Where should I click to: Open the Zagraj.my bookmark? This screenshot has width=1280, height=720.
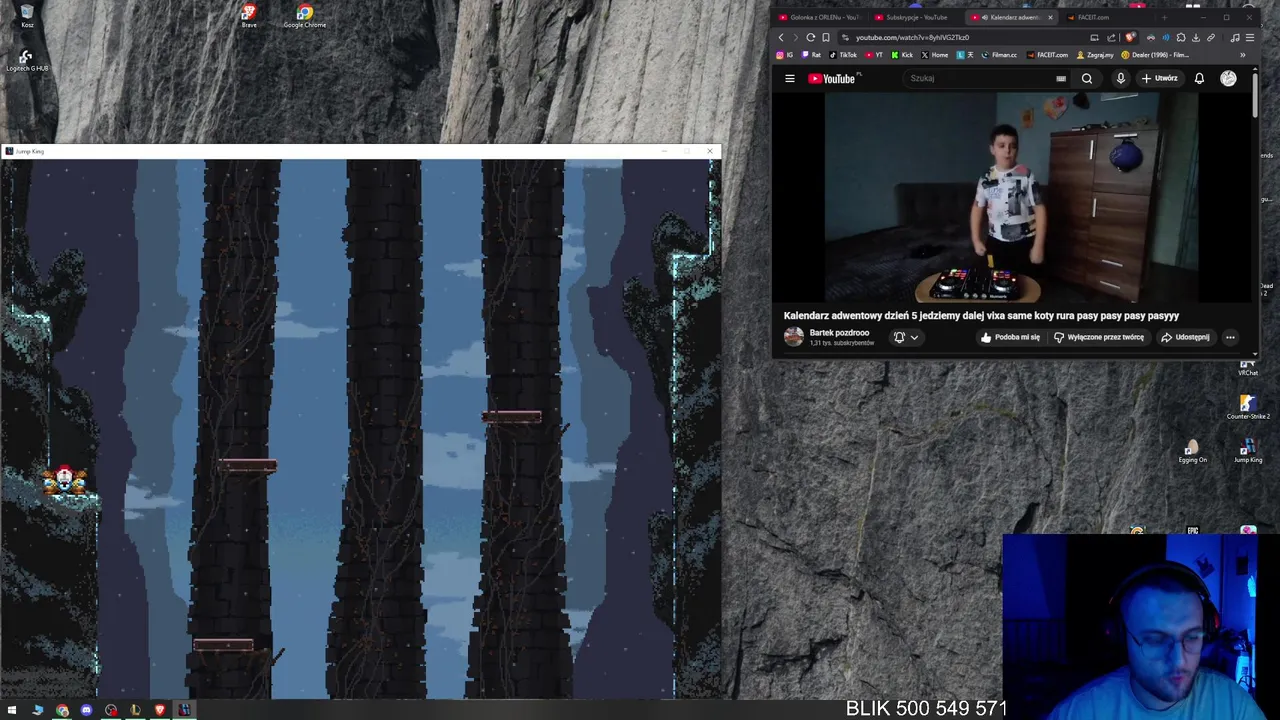[x=1095, y=55]
